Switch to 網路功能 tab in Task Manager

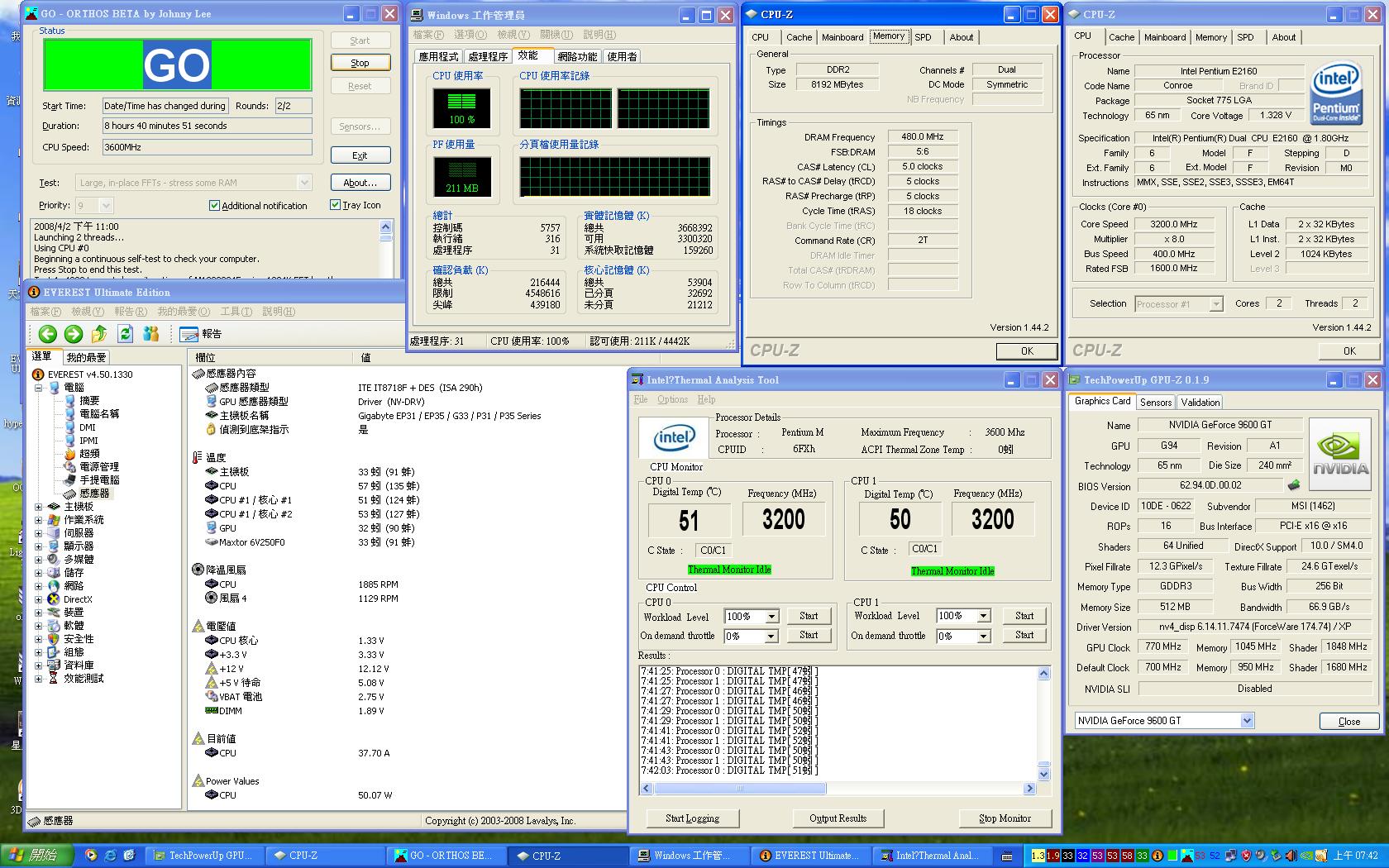point(576,56)
